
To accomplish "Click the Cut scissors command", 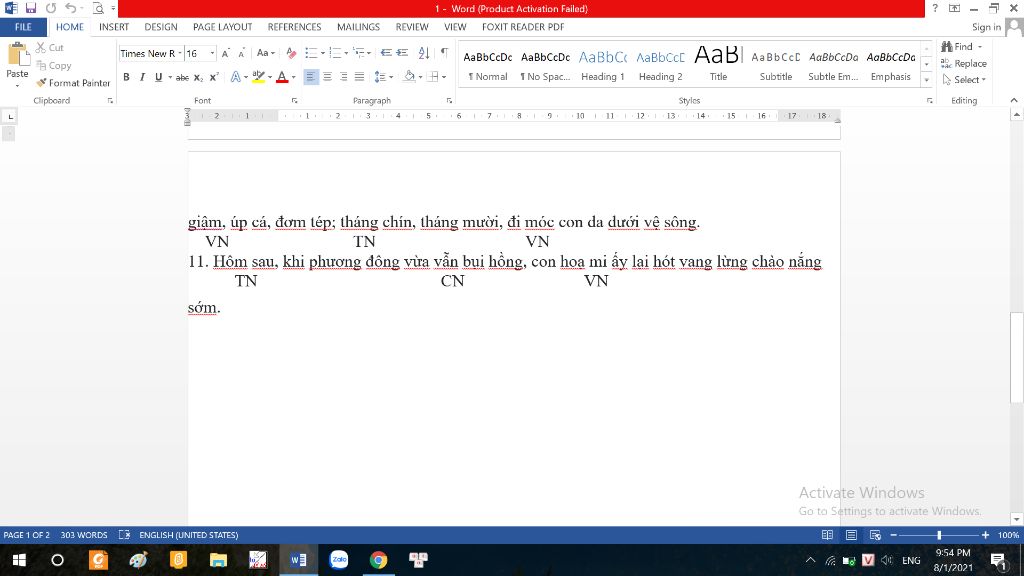I will (50, 48).
